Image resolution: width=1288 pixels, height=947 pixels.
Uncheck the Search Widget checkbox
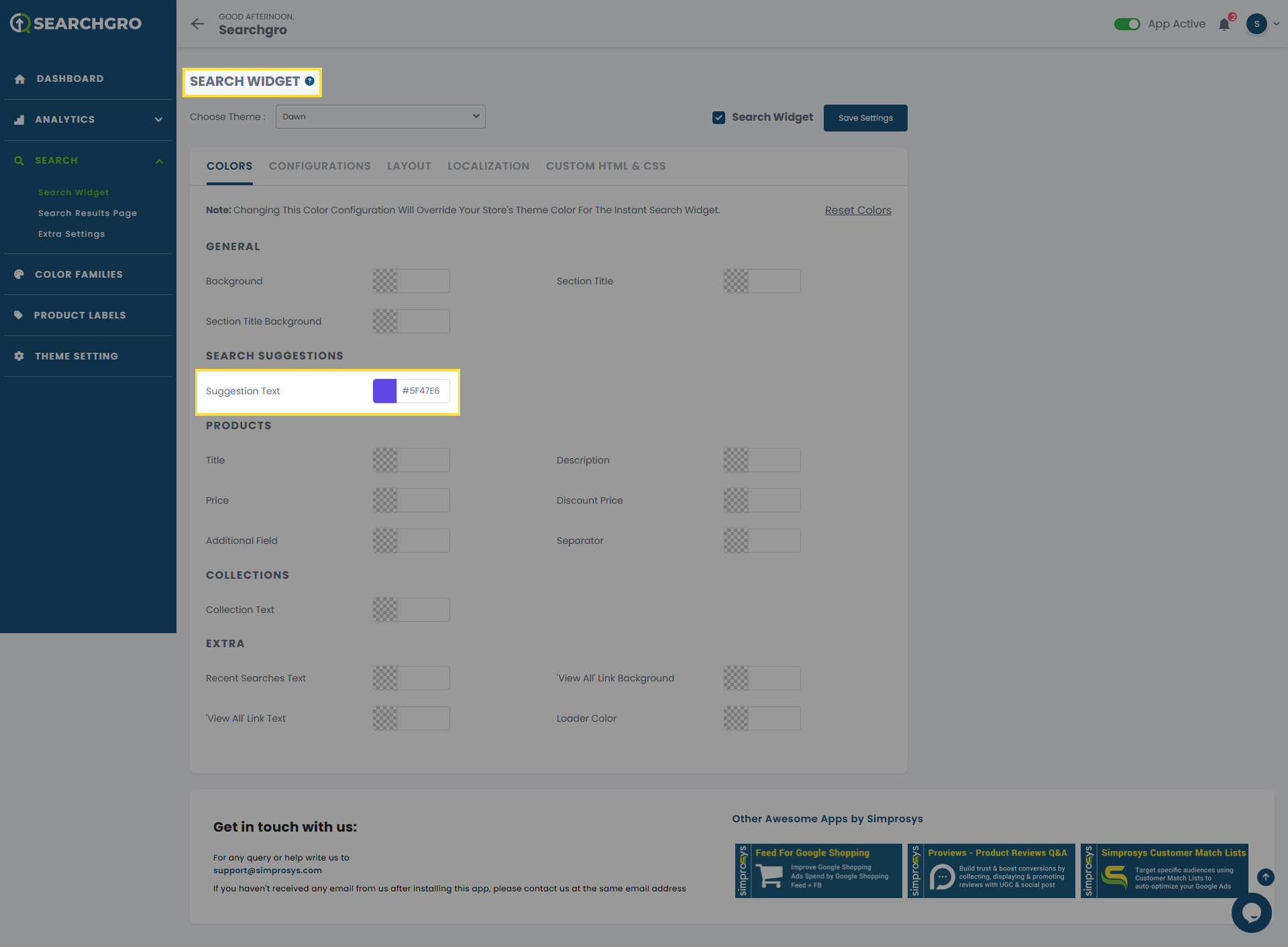(718, 117)
